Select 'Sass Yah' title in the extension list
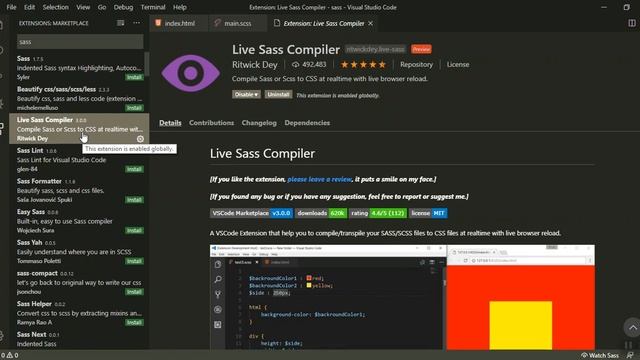 [x=29, y=242]
